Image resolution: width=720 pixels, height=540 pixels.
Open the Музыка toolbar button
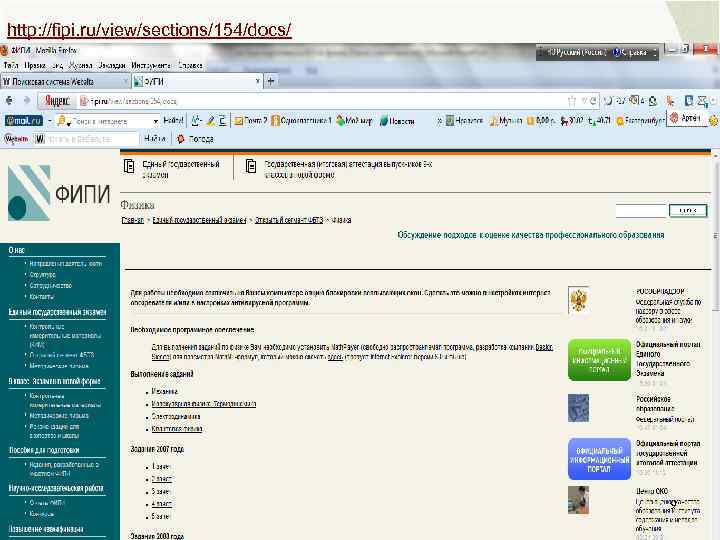tap(506, 121)
